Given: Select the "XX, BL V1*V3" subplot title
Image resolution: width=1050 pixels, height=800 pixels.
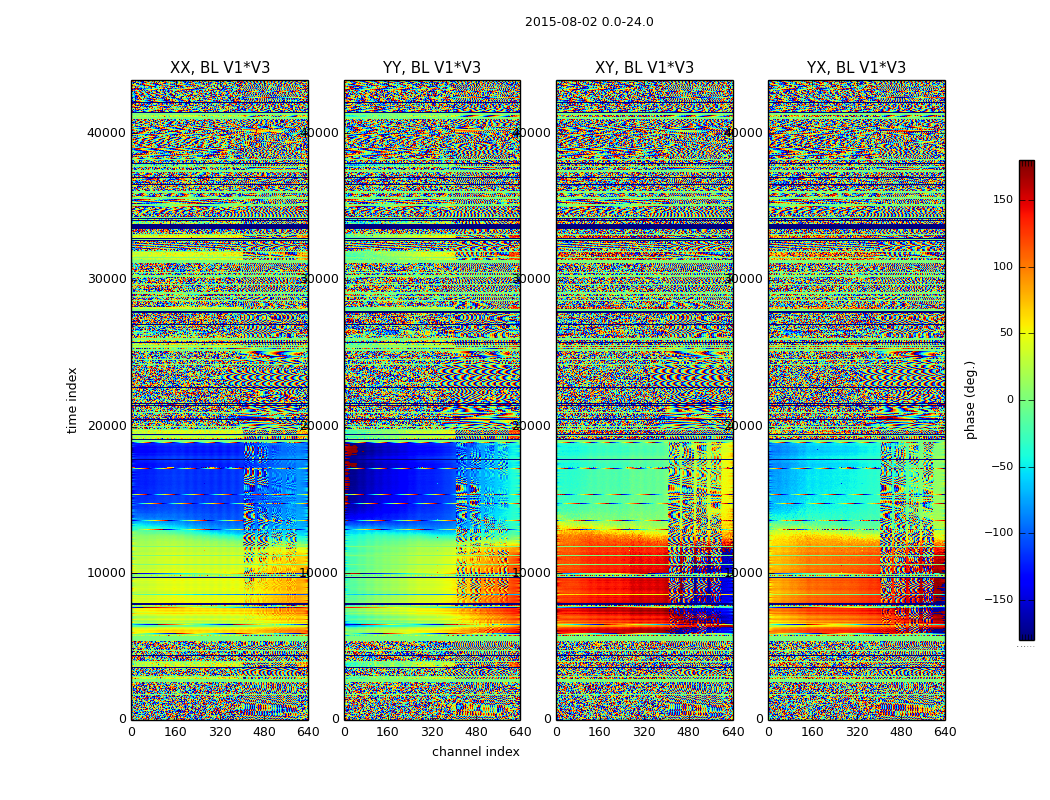Looking at the screenshot, I should 220,68.
